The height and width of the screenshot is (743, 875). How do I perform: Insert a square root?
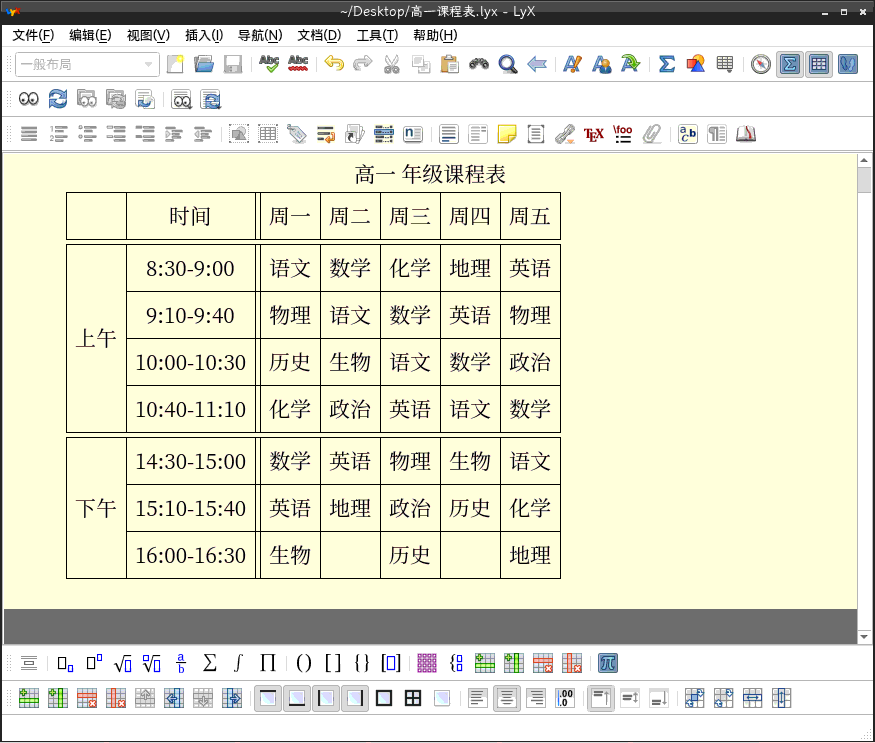(x=123, y=663)
